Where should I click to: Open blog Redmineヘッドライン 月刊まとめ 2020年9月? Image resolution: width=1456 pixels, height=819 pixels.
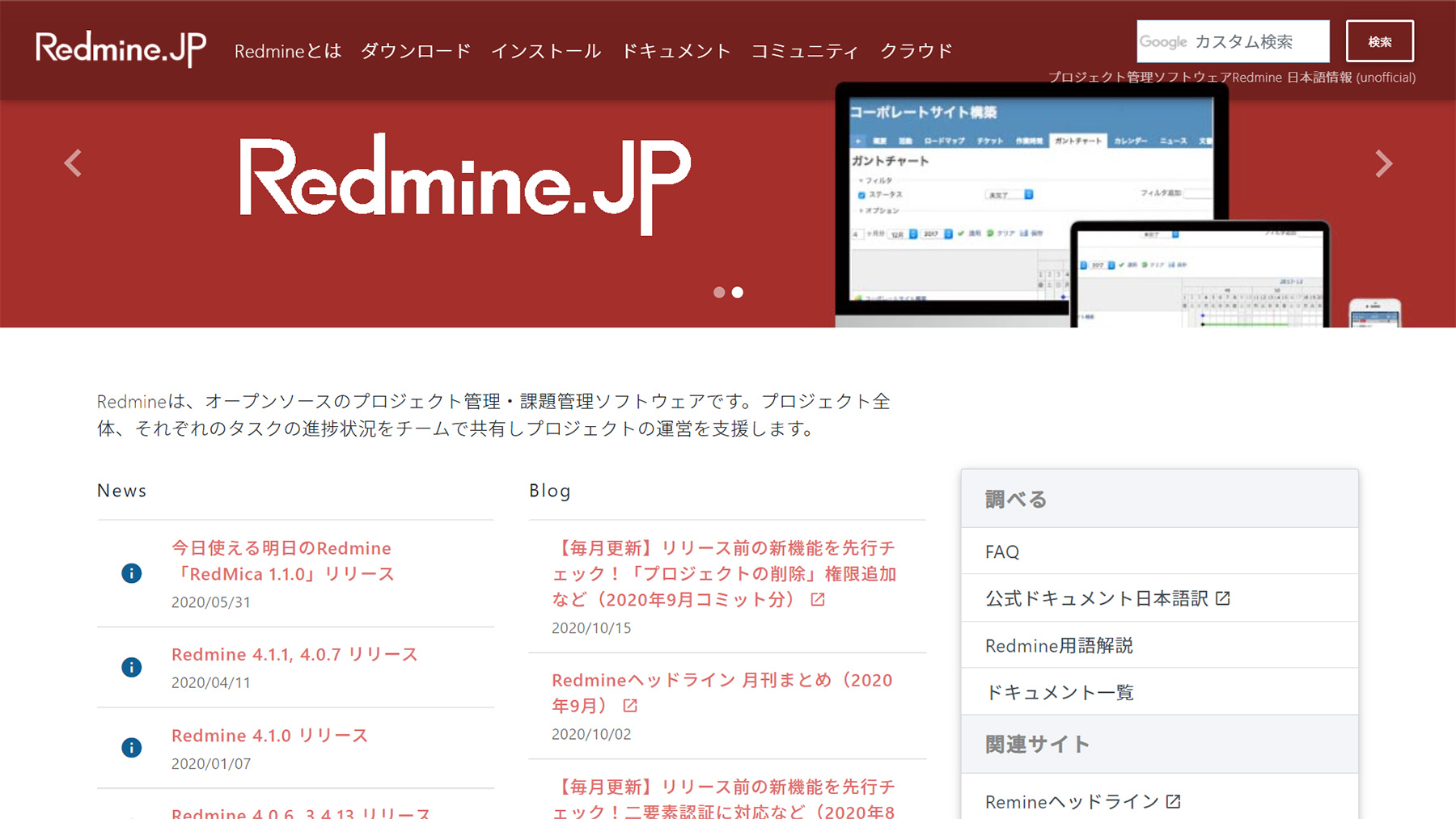pyautogui.click(x=722, y=693)
